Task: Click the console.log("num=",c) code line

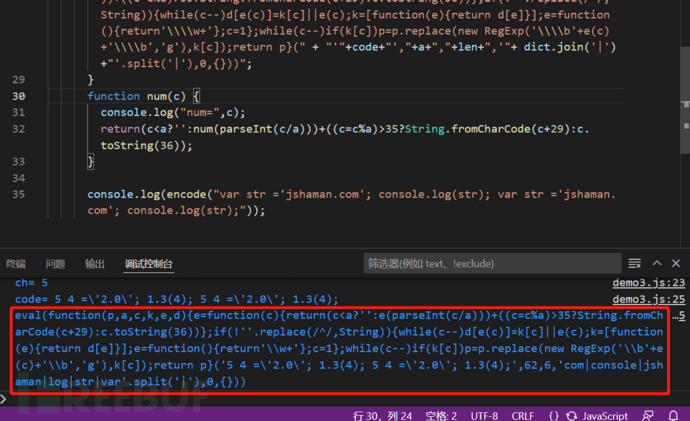Action: [172, 113]
